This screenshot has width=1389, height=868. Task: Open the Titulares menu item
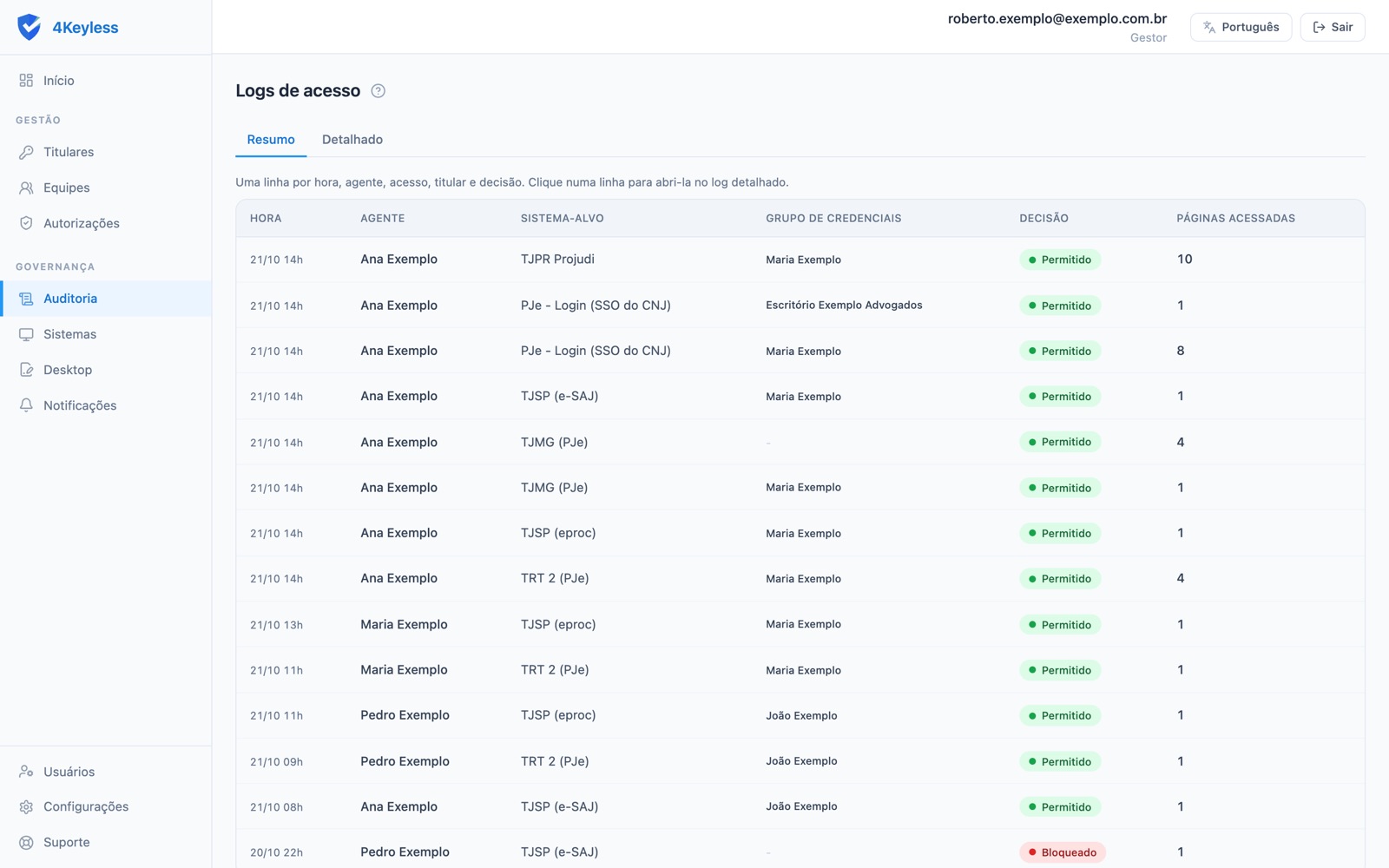tap(106, 152)
